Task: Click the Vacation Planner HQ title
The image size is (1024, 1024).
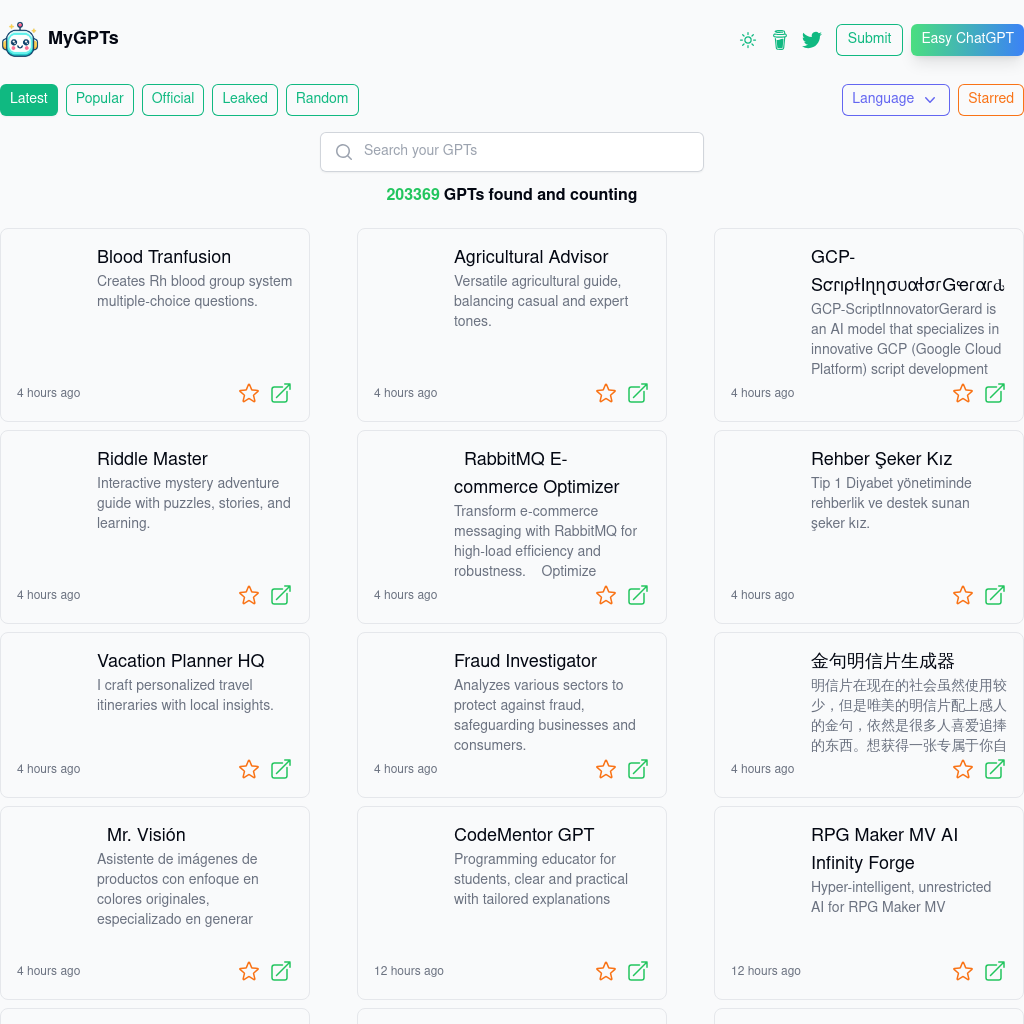Action: (181, 661)
